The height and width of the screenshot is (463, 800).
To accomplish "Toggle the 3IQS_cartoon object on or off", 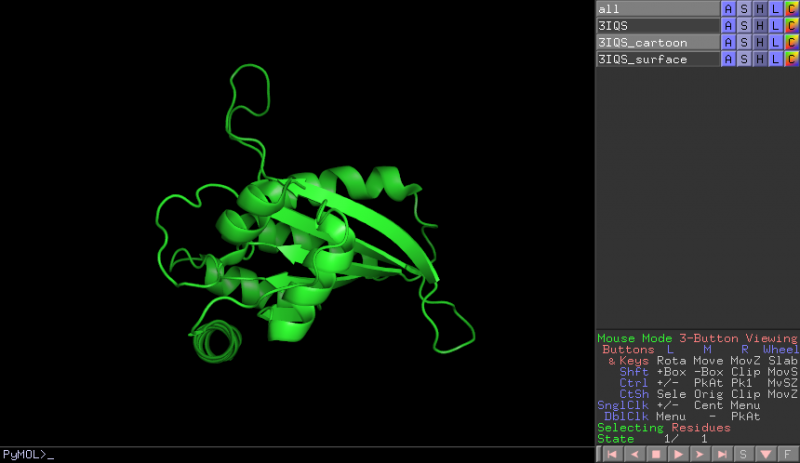I will point(657,42).
